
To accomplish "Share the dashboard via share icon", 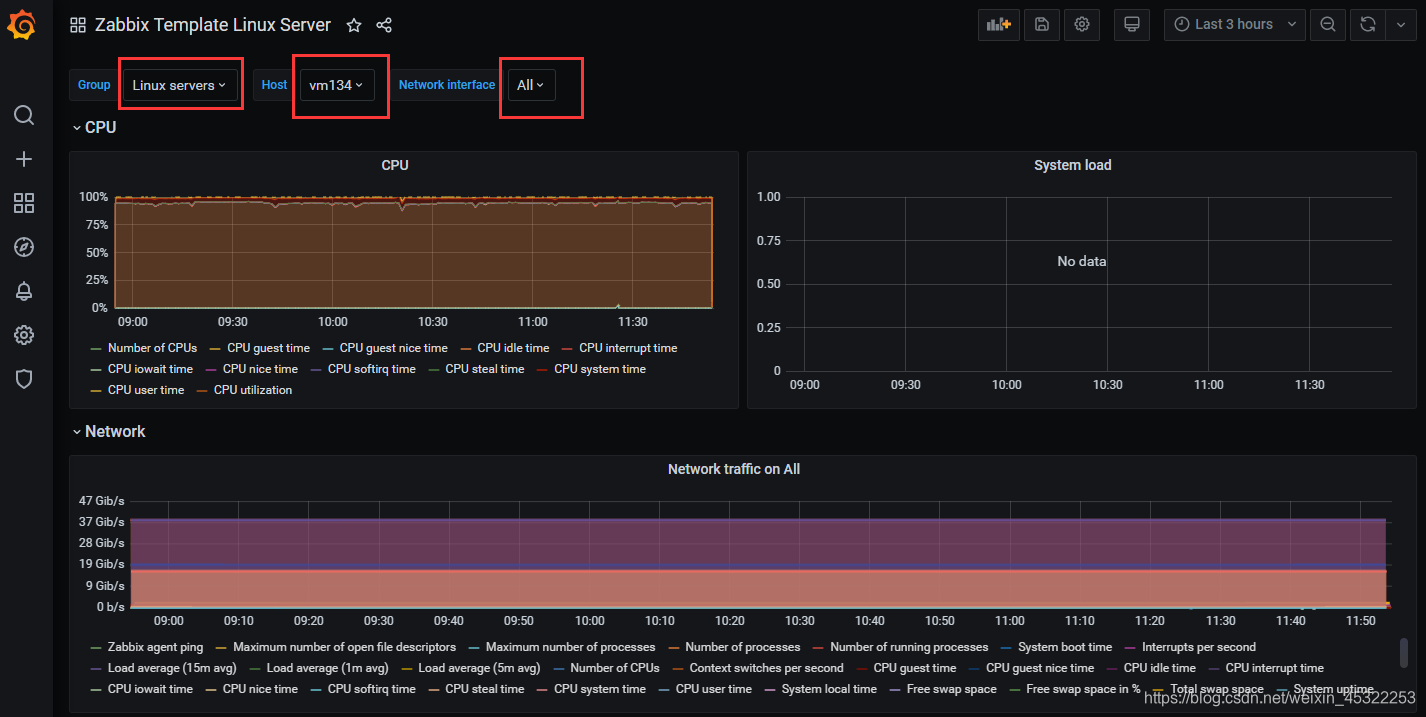I will (x=384, y=25).
